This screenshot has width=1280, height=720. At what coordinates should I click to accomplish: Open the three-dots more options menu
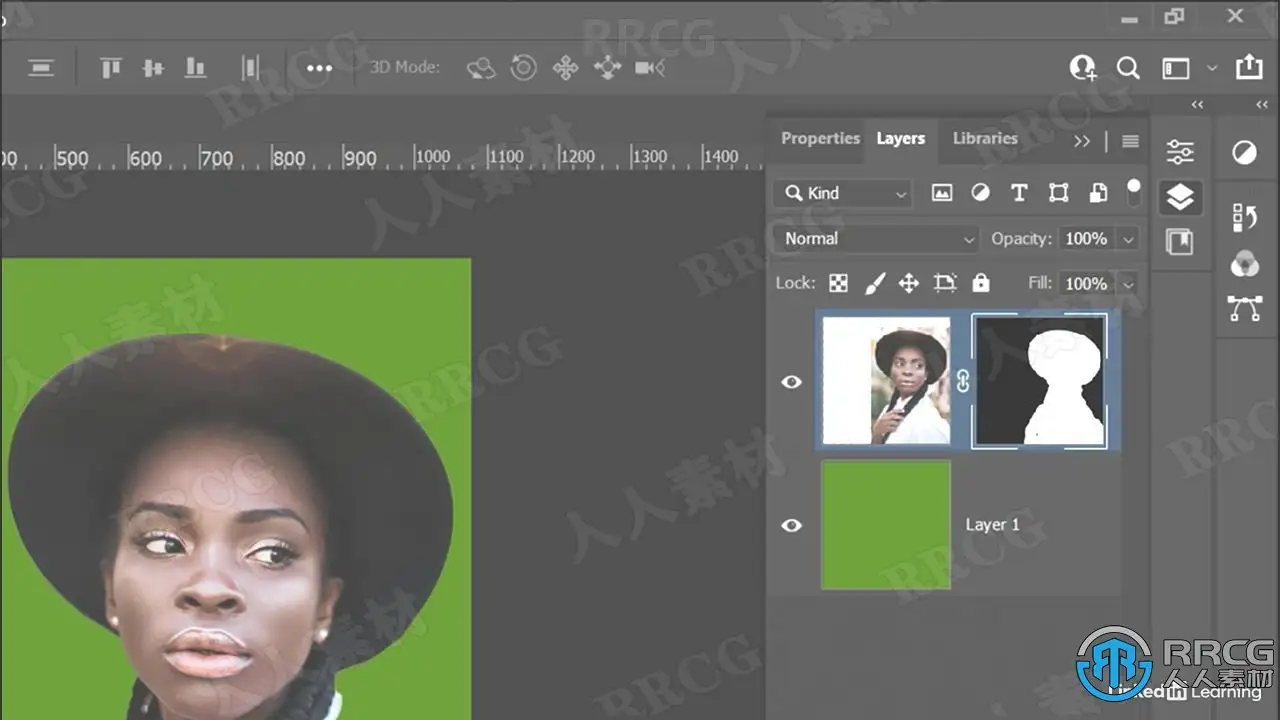(x=319, y=68)
